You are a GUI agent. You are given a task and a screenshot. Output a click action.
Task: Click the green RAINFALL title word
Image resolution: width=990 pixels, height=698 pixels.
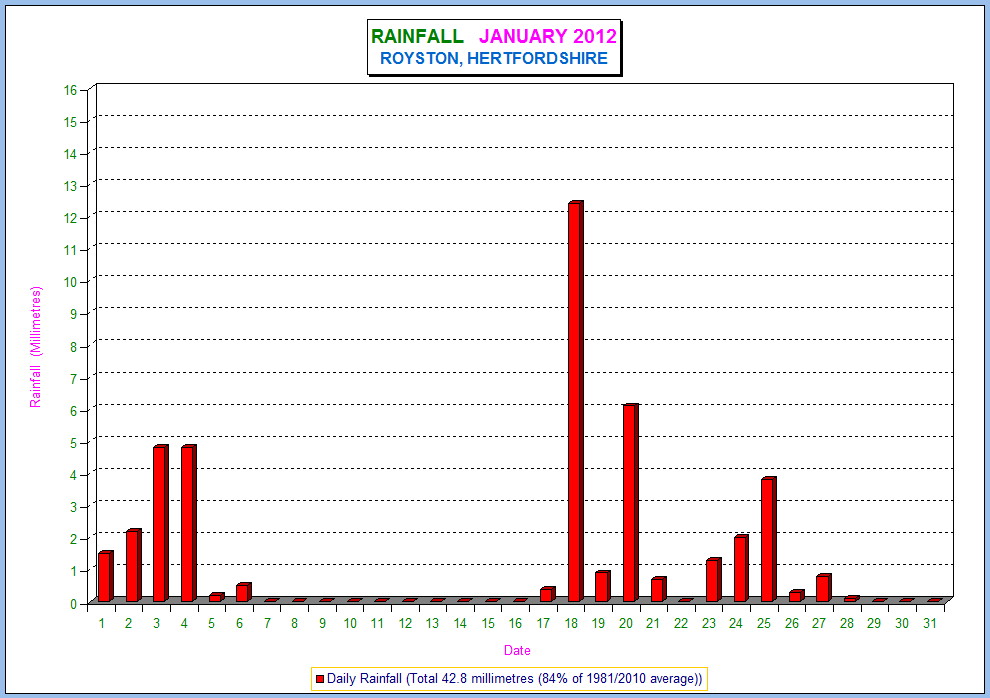coord(417,37)
